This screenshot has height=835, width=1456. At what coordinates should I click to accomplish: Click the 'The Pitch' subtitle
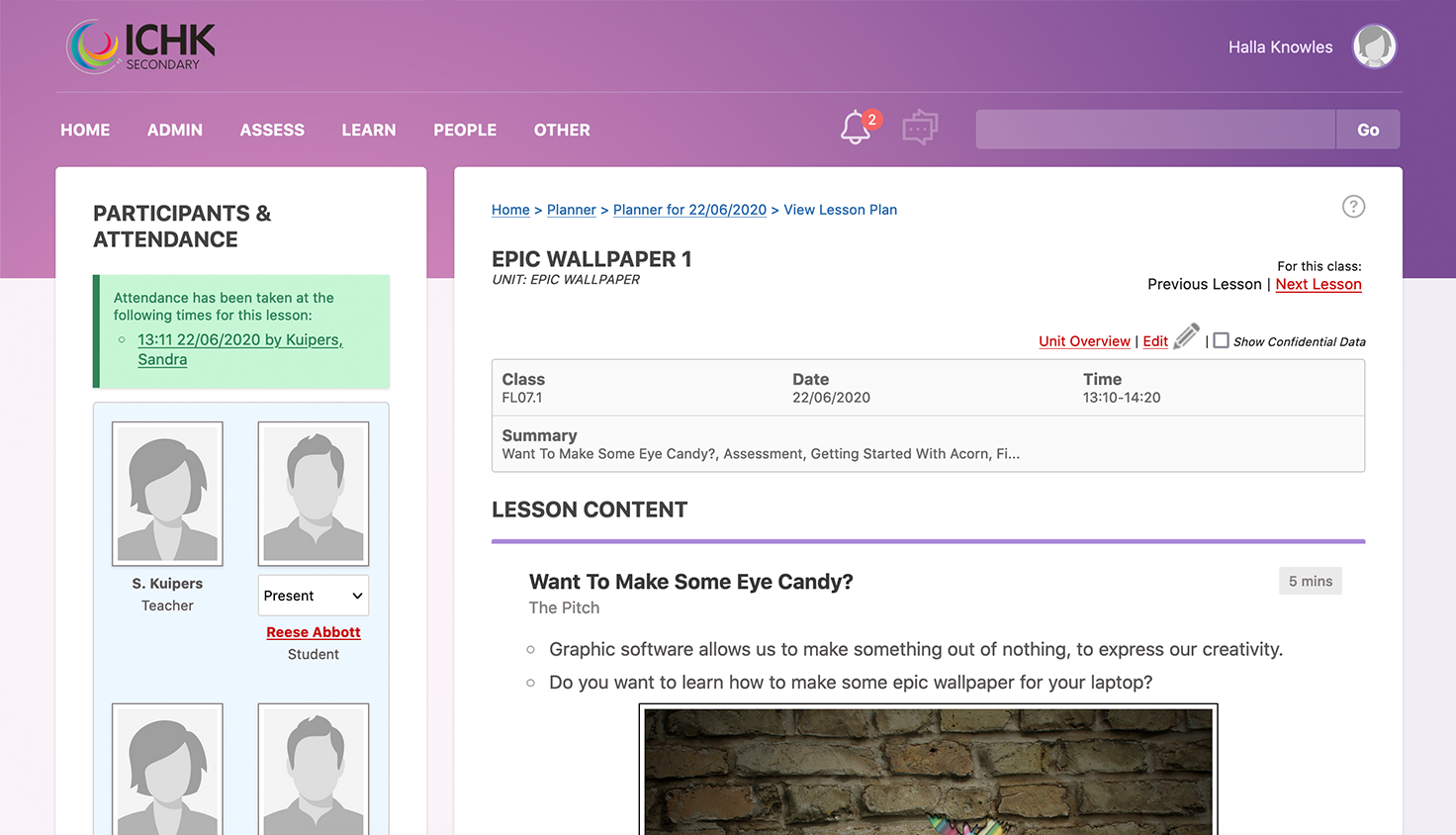click(564, 607)
